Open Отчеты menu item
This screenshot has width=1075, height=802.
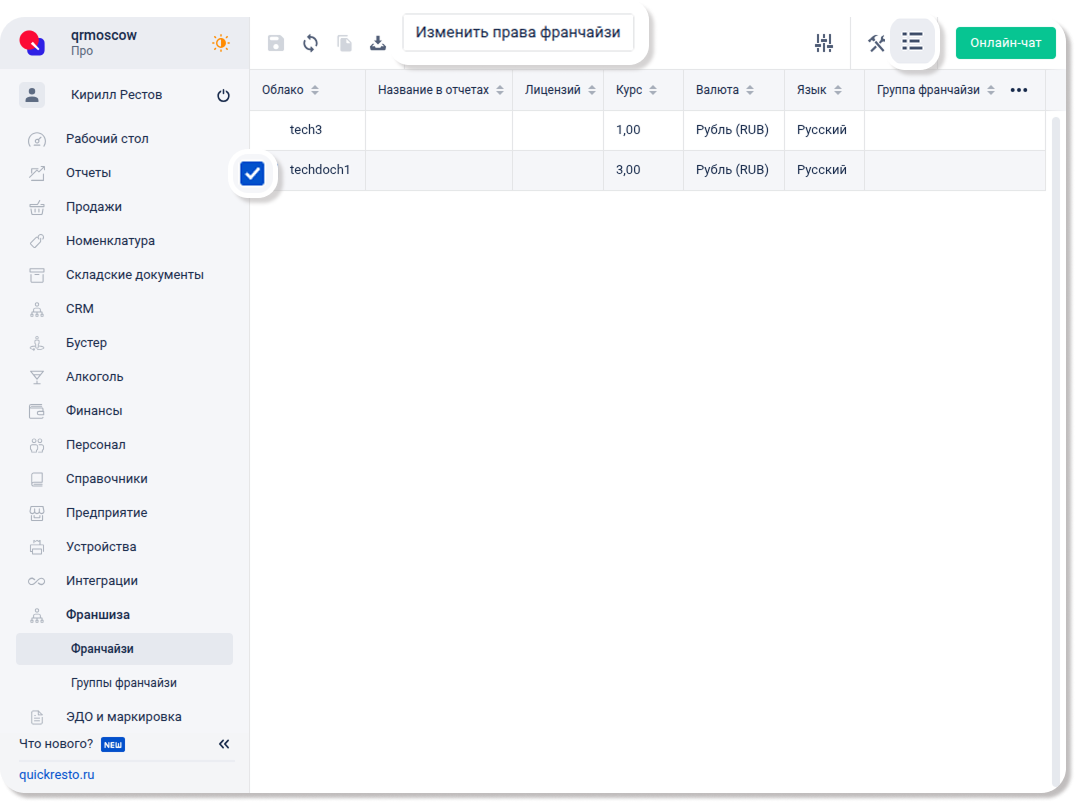pos(88,173)
